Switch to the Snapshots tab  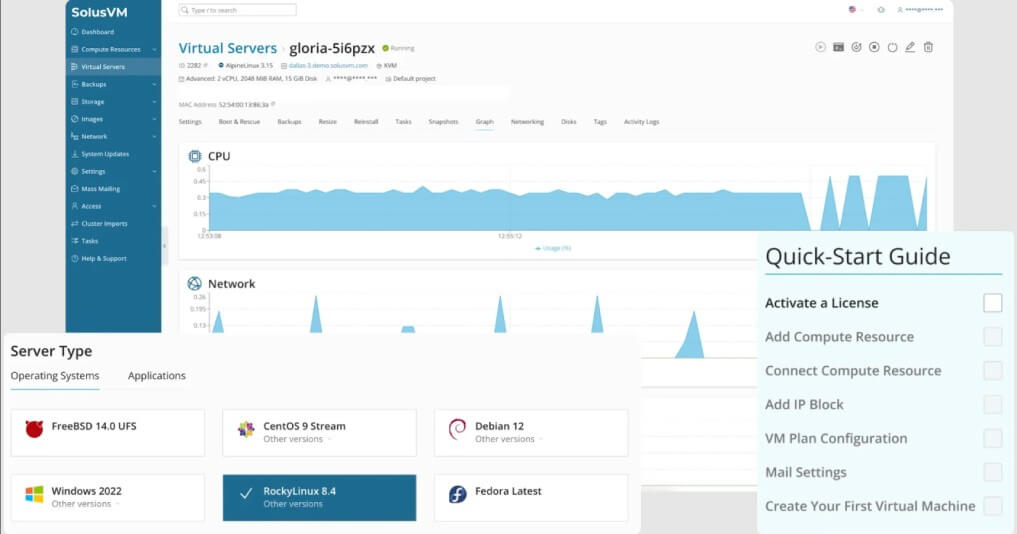pyautogui.click(x=444, y=122)
